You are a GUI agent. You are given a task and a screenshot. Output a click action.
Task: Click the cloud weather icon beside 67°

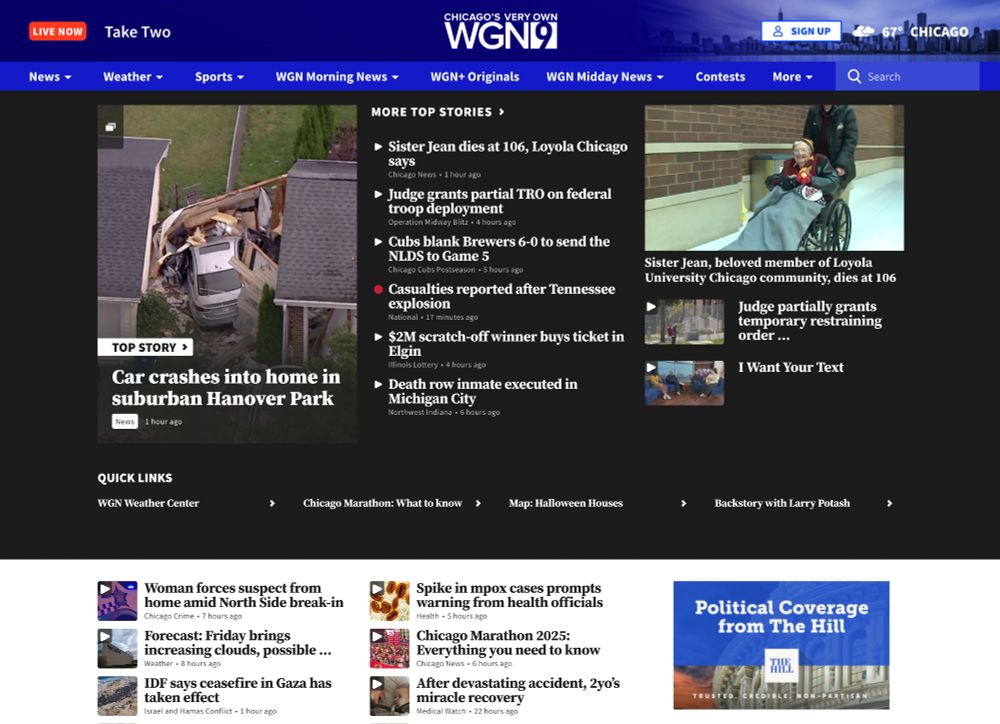pos(864,31)
